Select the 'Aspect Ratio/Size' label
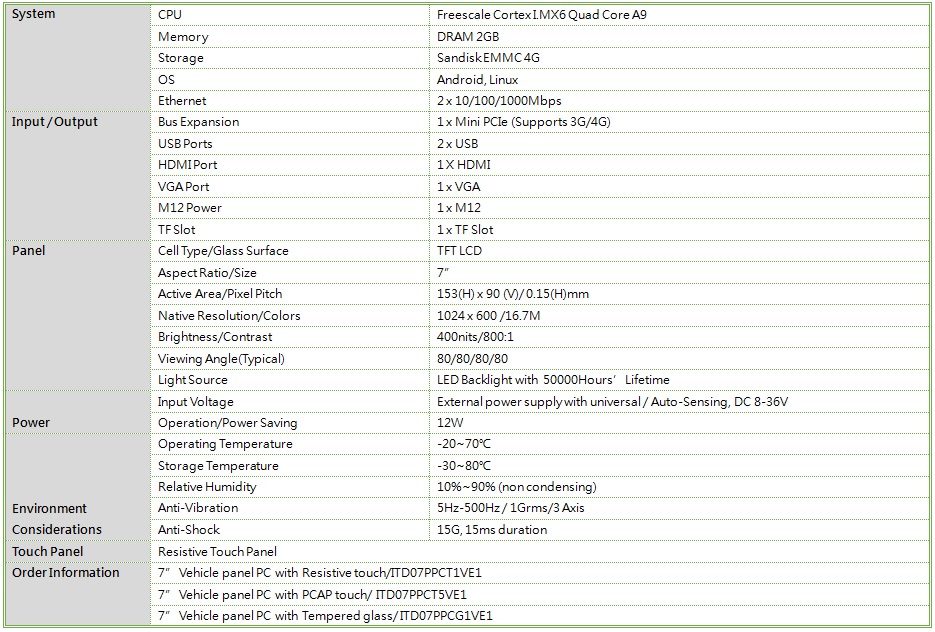The height and width of the screenshot is (632, 935). tap(207, 272)
